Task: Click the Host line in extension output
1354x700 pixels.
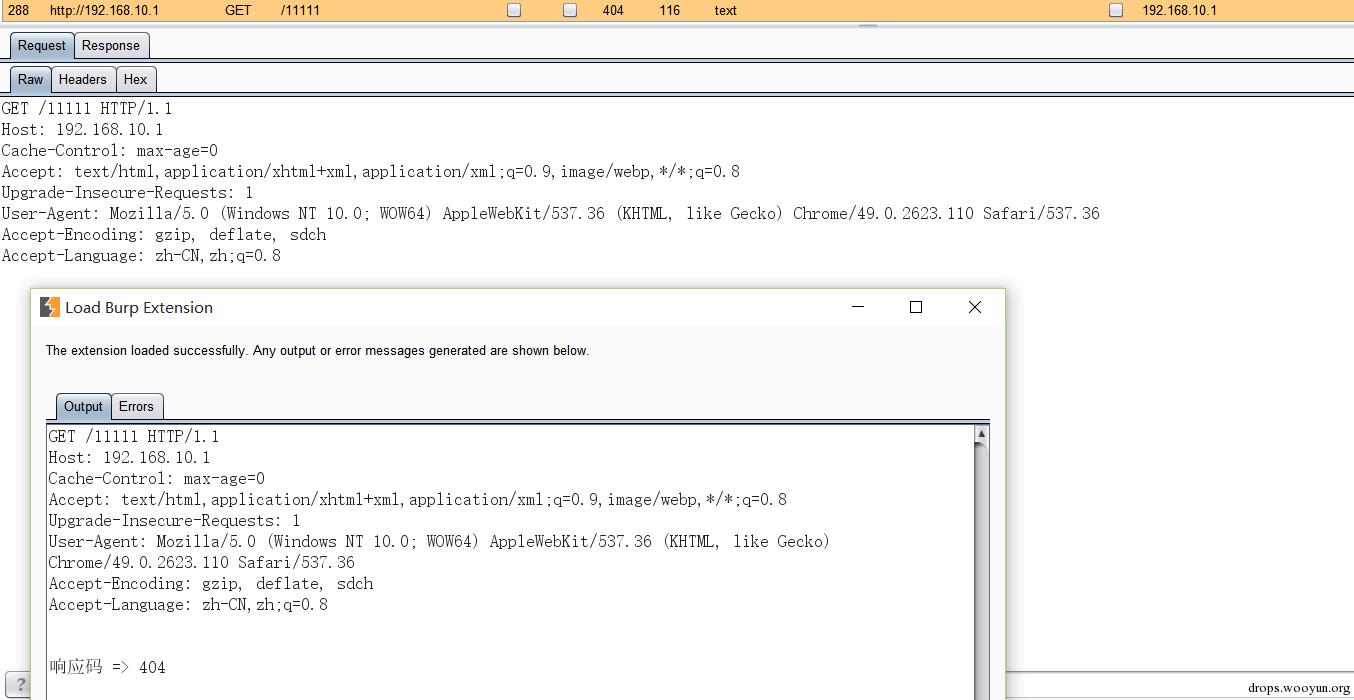Action: click(x=129, y=457)
